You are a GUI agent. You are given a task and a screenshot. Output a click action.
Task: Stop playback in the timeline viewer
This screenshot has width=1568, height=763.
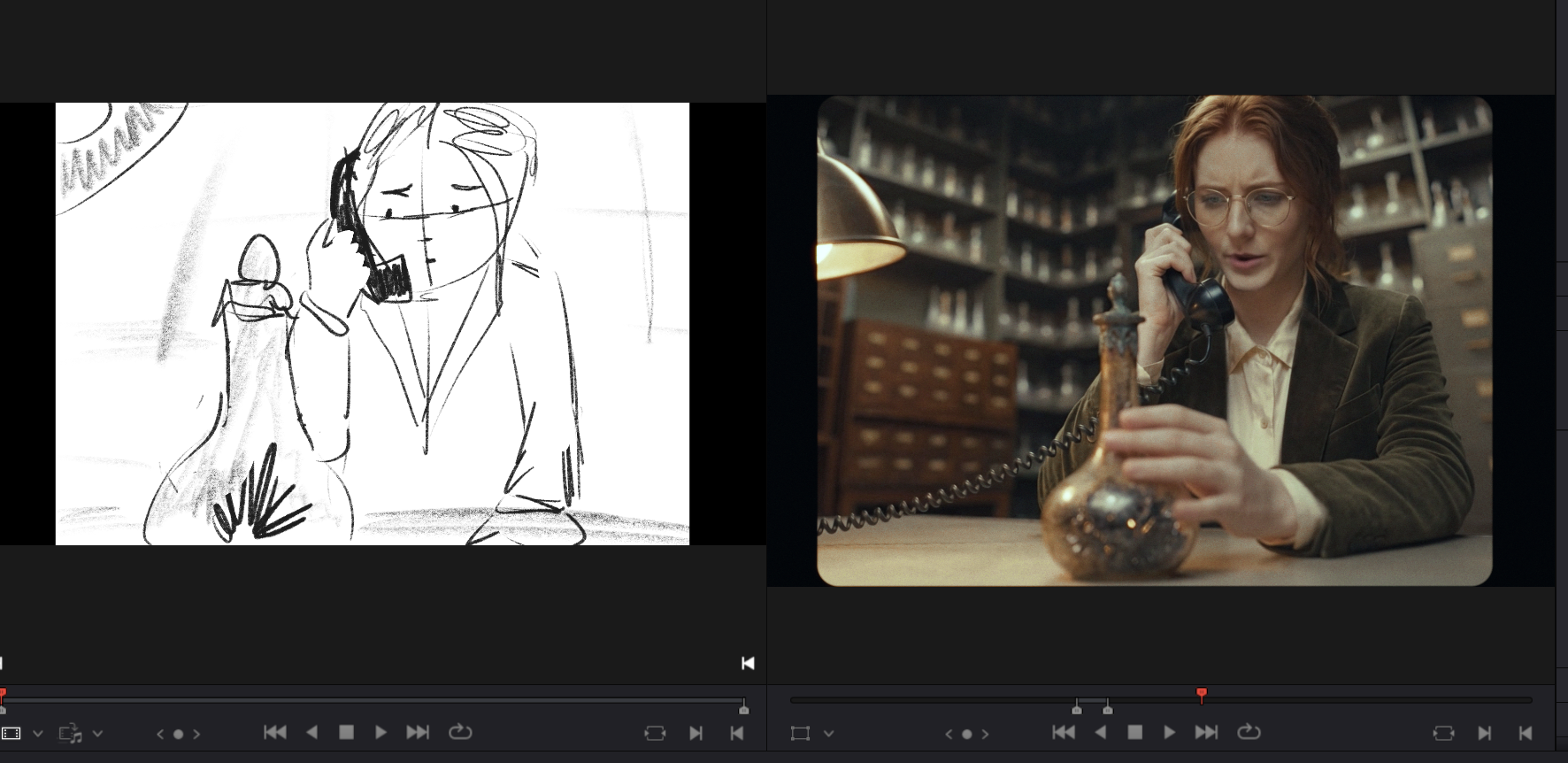[x=1135, y=732]
